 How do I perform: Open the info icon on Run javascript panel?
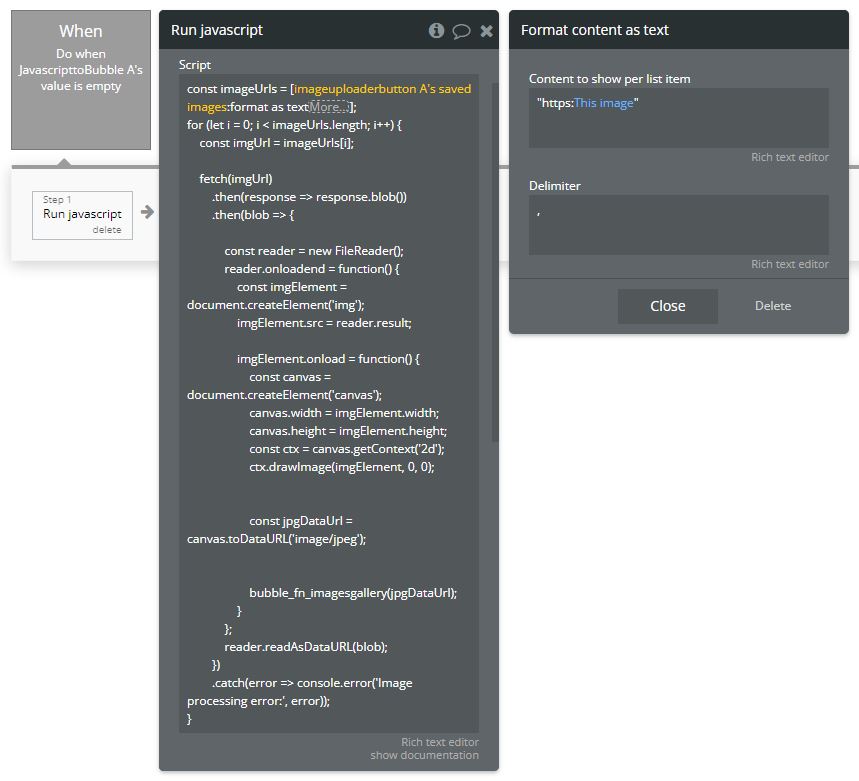(436, 30)
